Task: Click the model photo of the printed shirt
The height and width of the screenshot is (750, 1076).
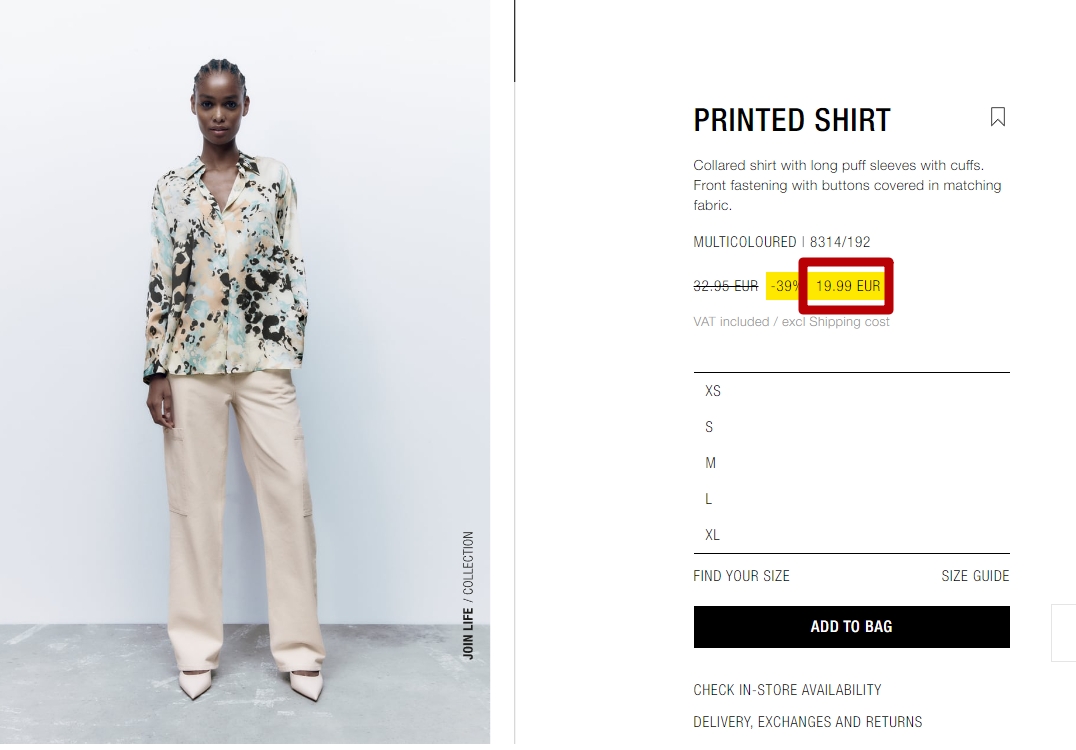Action: (x=245, y=372)
